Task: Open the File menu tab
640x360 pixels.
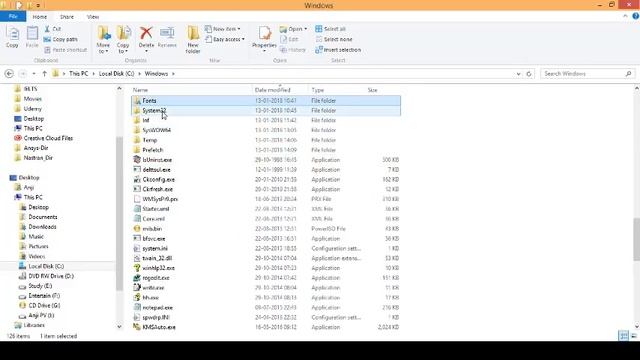Action: click(13, 17)
